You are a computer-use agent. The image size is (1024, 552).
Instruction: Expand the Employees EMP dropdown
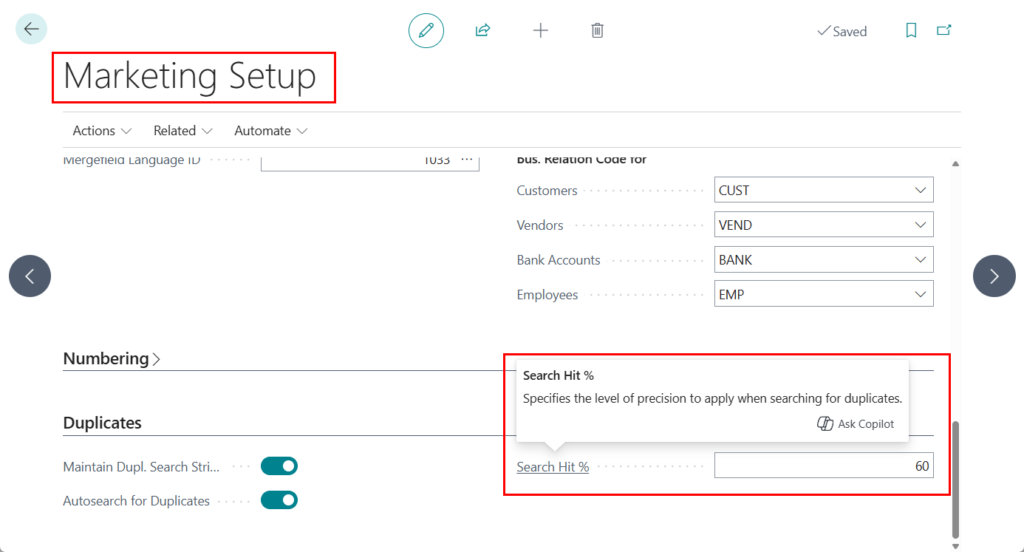click(919, 295)
